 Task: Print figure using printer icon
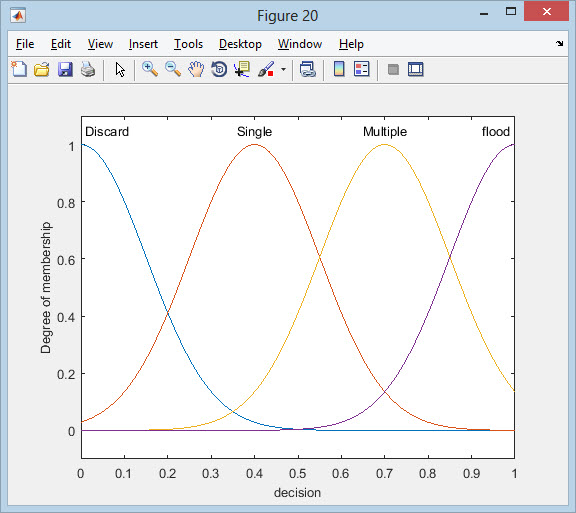88,69
